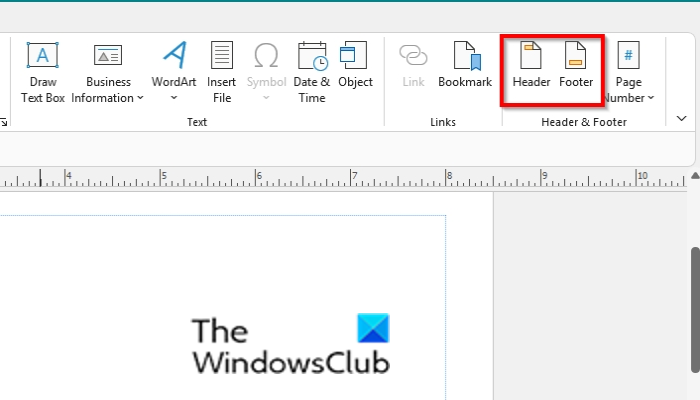
Task: Select the Draw Text Box tool
Action: click(43, 73)
